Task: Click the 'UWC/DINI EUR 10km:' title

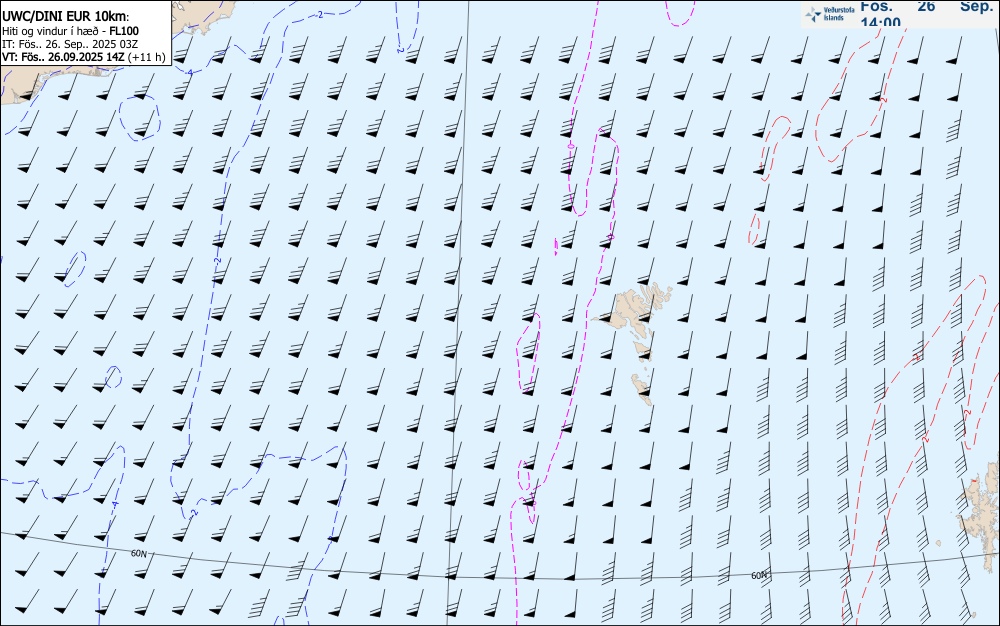Action: pos(66,17)
